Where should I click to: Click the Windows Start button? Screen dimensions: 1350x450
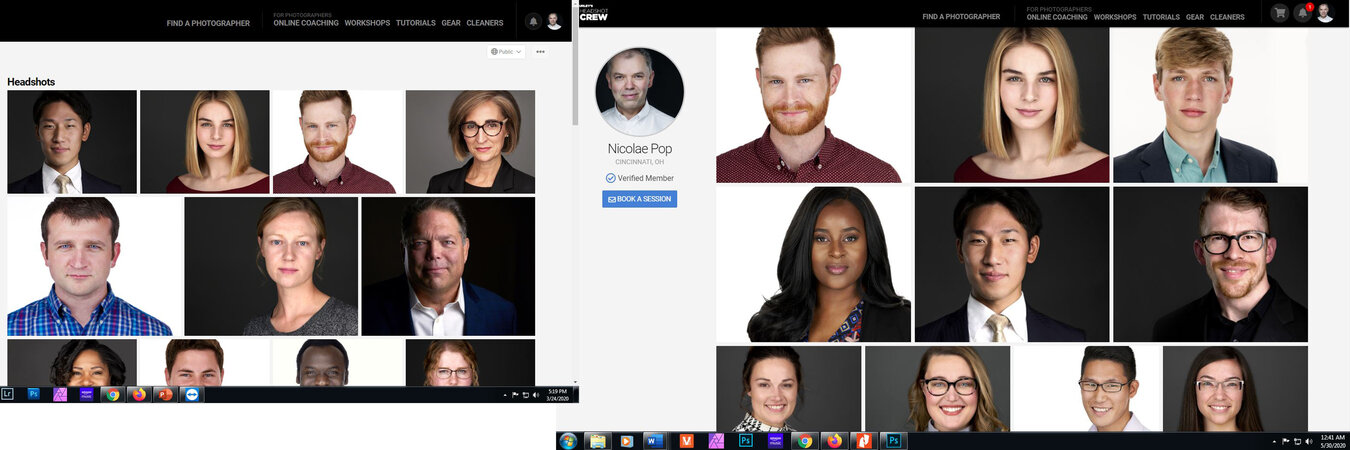(x=568, y=440)
